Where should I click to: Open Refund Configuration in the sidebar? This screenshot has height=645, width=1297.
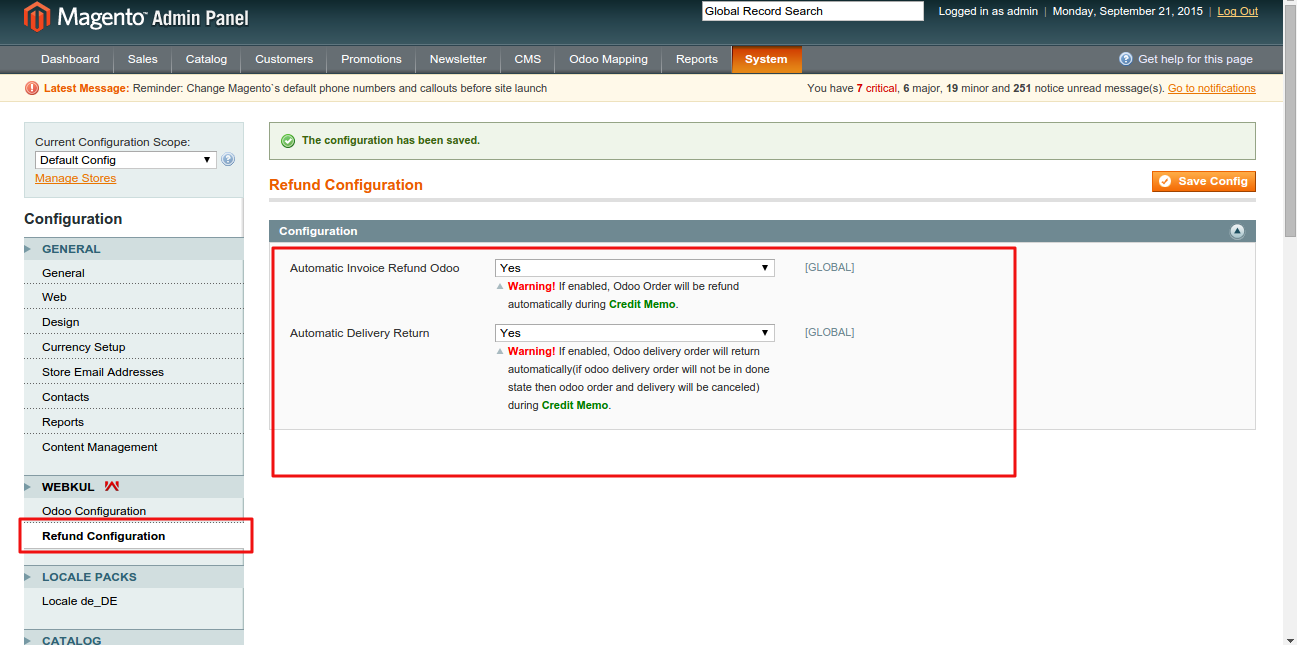tap(103, 536)
